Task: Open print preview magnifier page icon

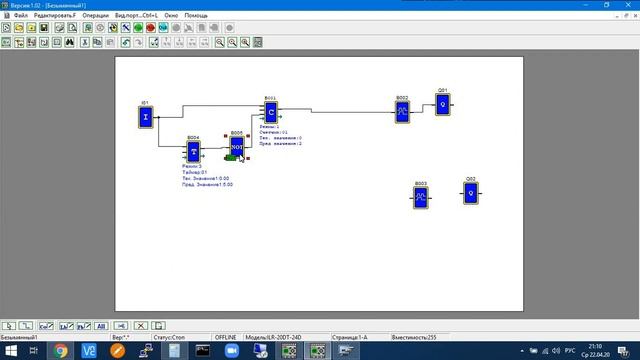Action: click(72, 28)
